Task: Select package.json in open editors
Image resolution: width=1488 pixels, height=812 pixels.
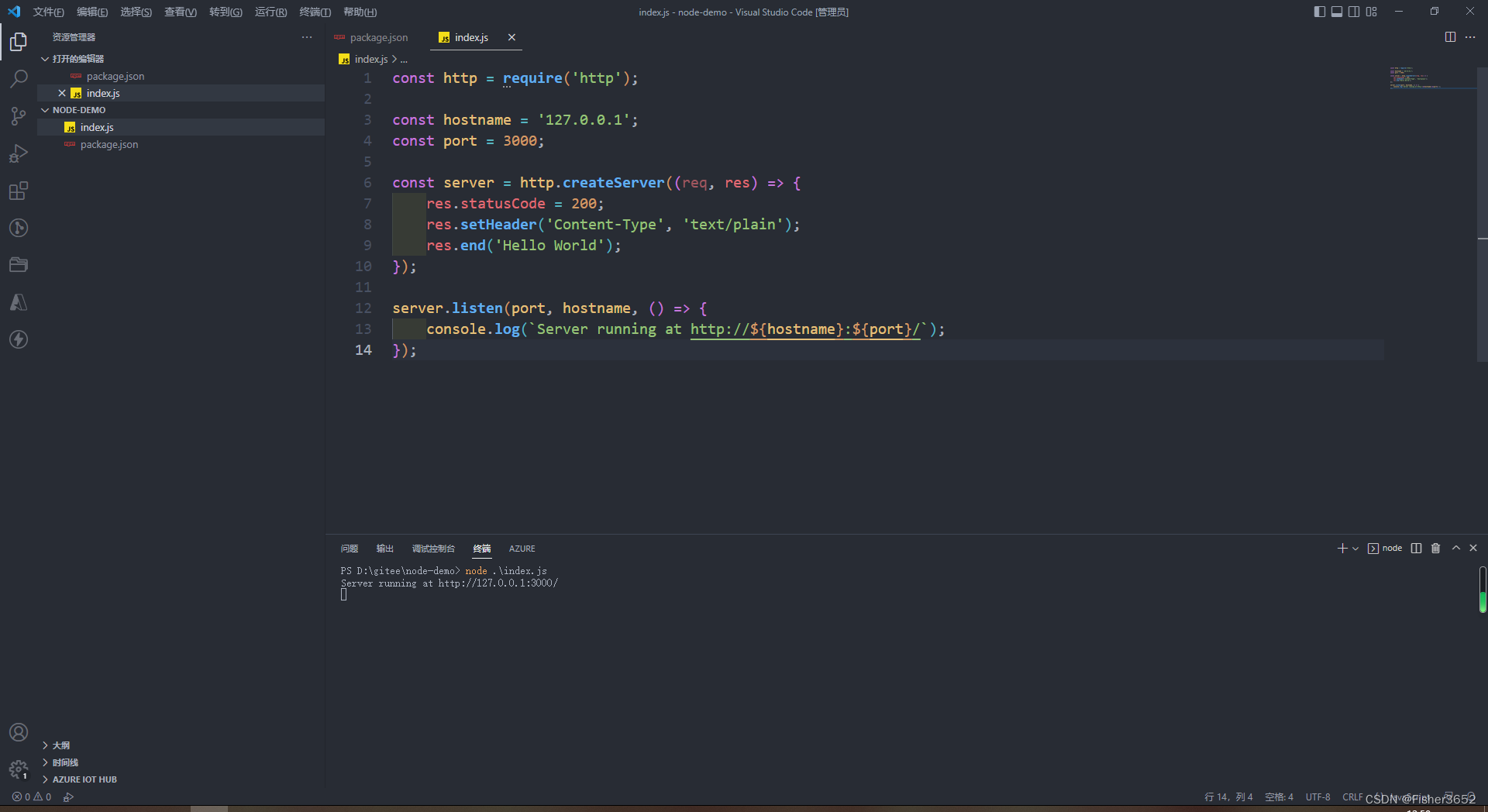Action: (181, 76)
